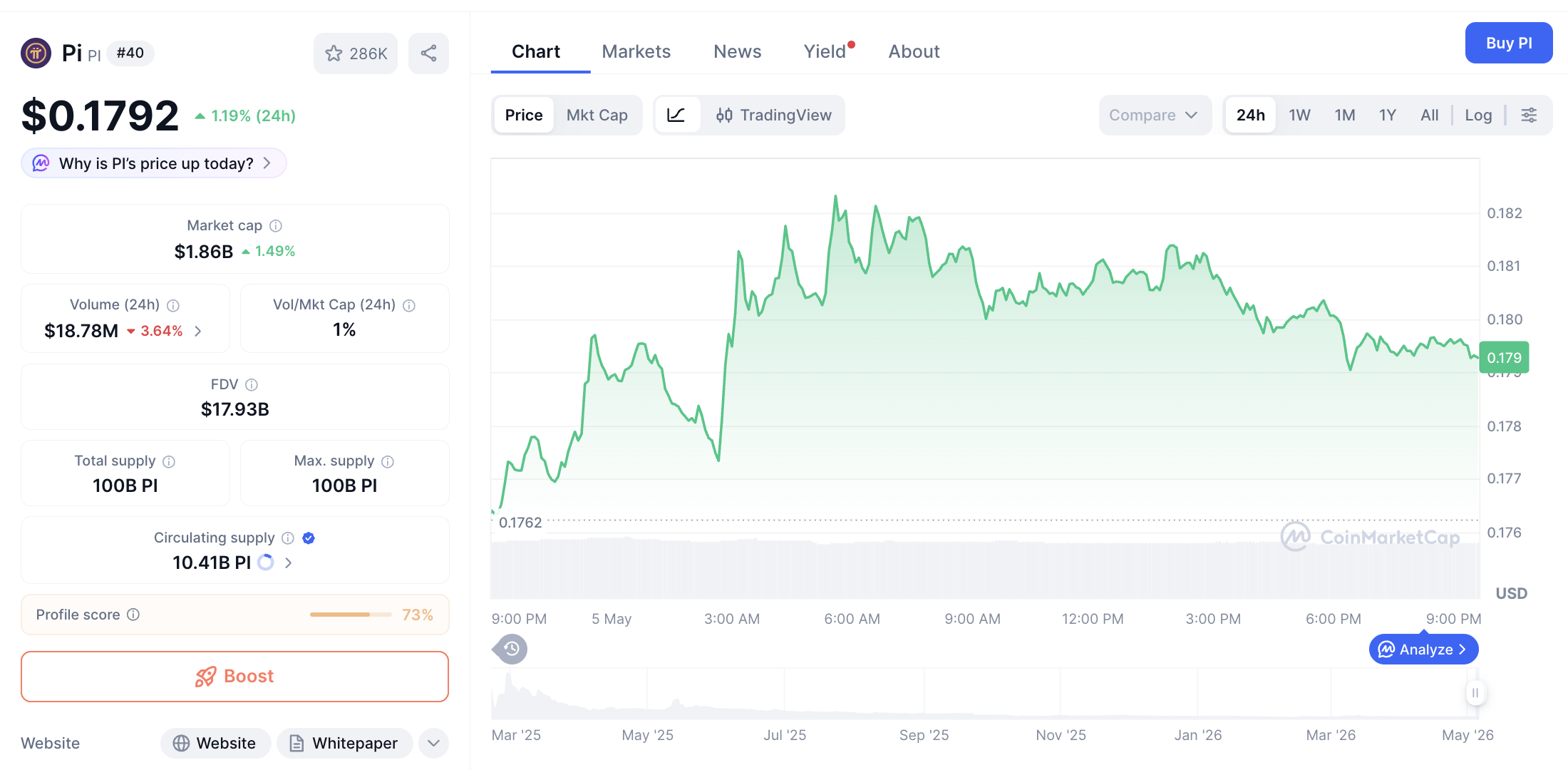Click the bottom historical range navigator chart
This screenshot has width=1568, height=770.
tap(984, 693)
